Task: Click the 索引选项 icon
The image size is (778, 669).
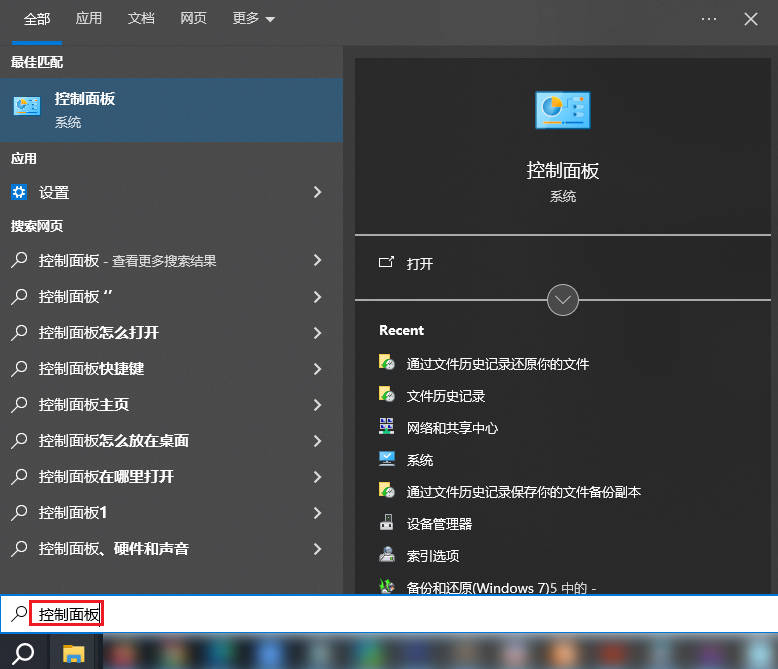Action: click(387, 554)
